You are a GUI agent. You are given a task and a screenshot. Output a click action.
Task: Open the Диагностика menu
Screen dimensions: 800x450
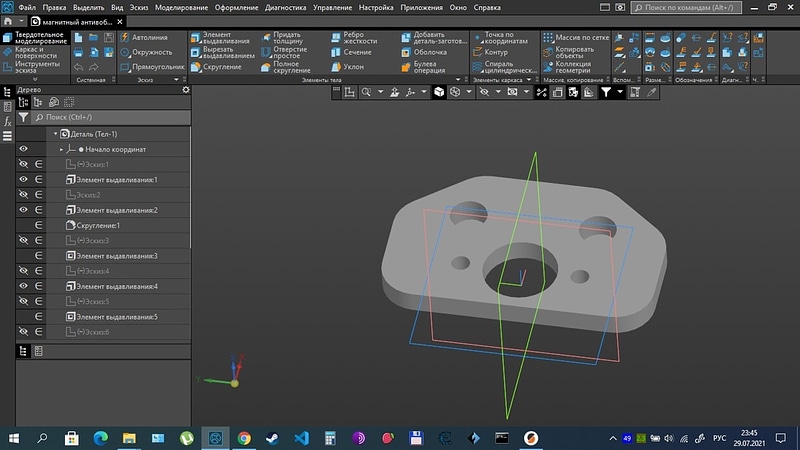coord(285,8)
